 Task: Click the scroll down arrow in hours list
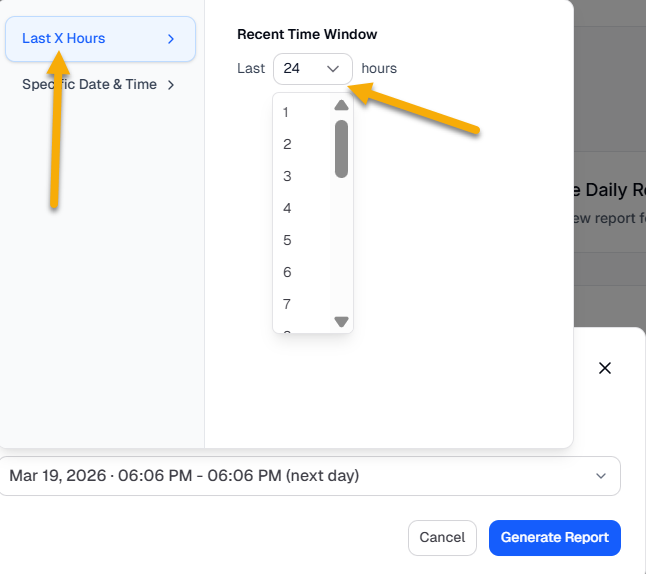tap(341, 321)
